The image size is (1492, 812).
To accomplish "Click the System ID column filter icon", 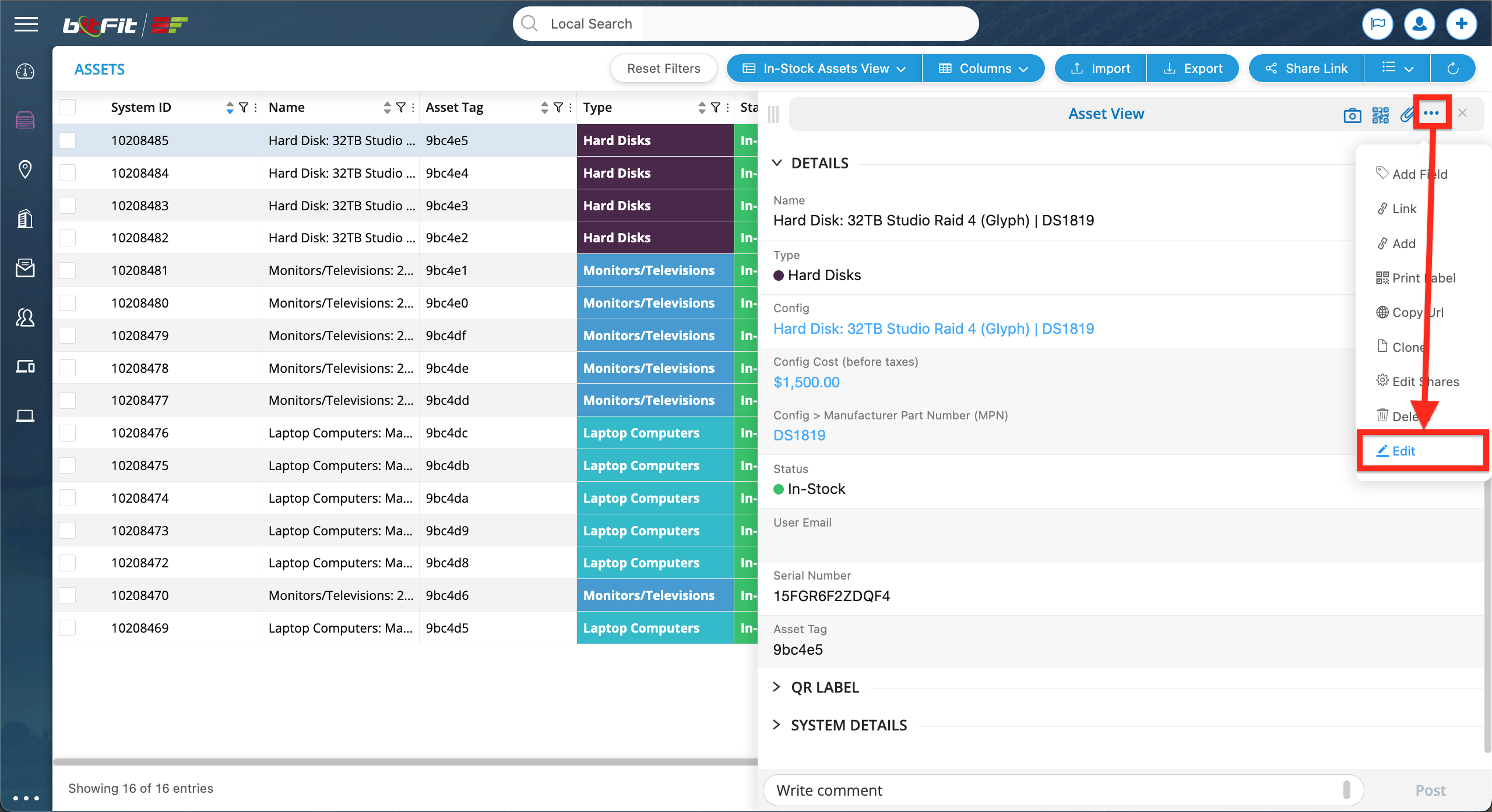I will pyautogui.click(x=244, y=107).
